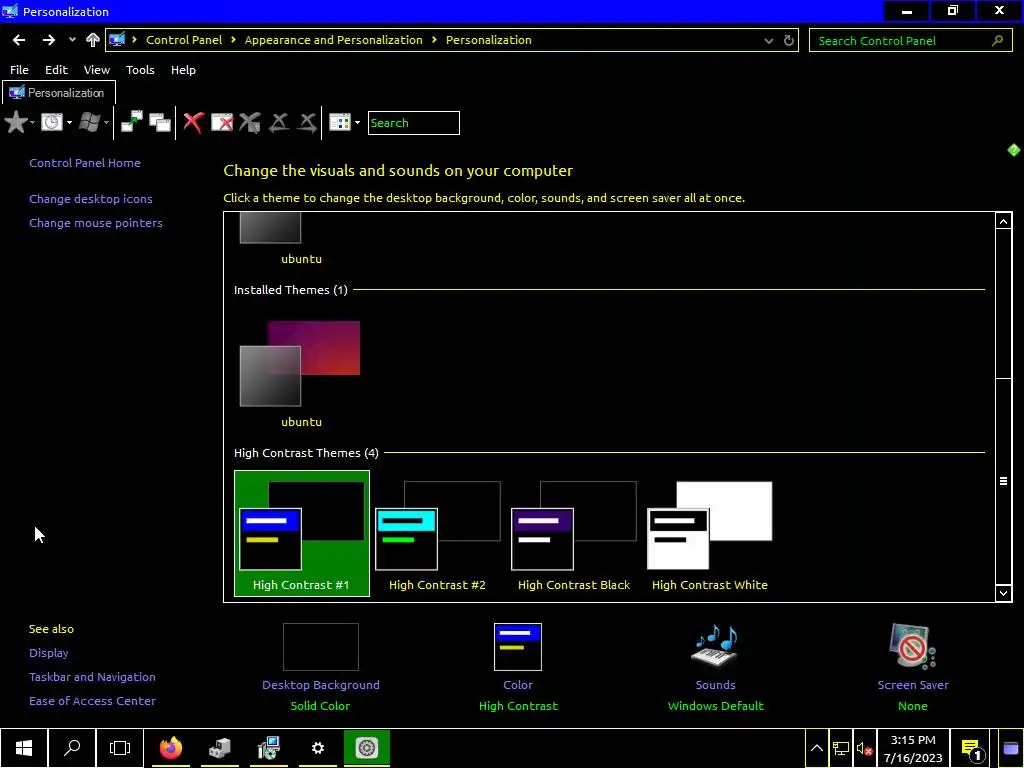Open Task View on taskbar
Viewport: 1024px width, 768px height.
(x=120, y=748)
